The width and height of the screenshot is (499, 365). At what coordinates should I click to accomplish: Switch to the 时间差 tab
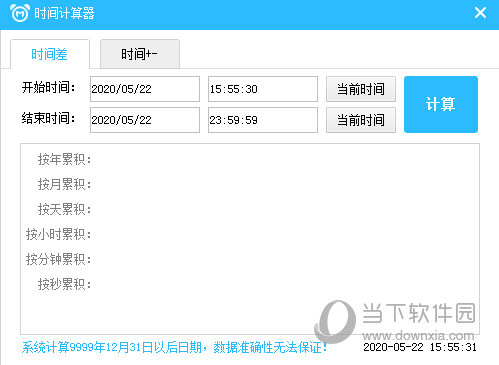coord(50,54)
